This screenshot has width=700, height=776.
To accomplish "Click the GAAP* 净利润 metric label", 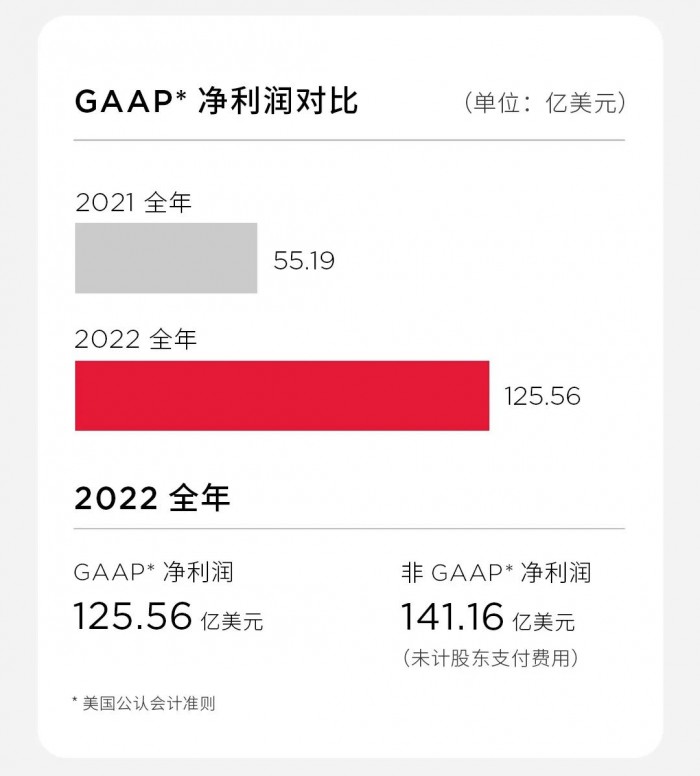I will pyautogui.click(x=153, y=573).
